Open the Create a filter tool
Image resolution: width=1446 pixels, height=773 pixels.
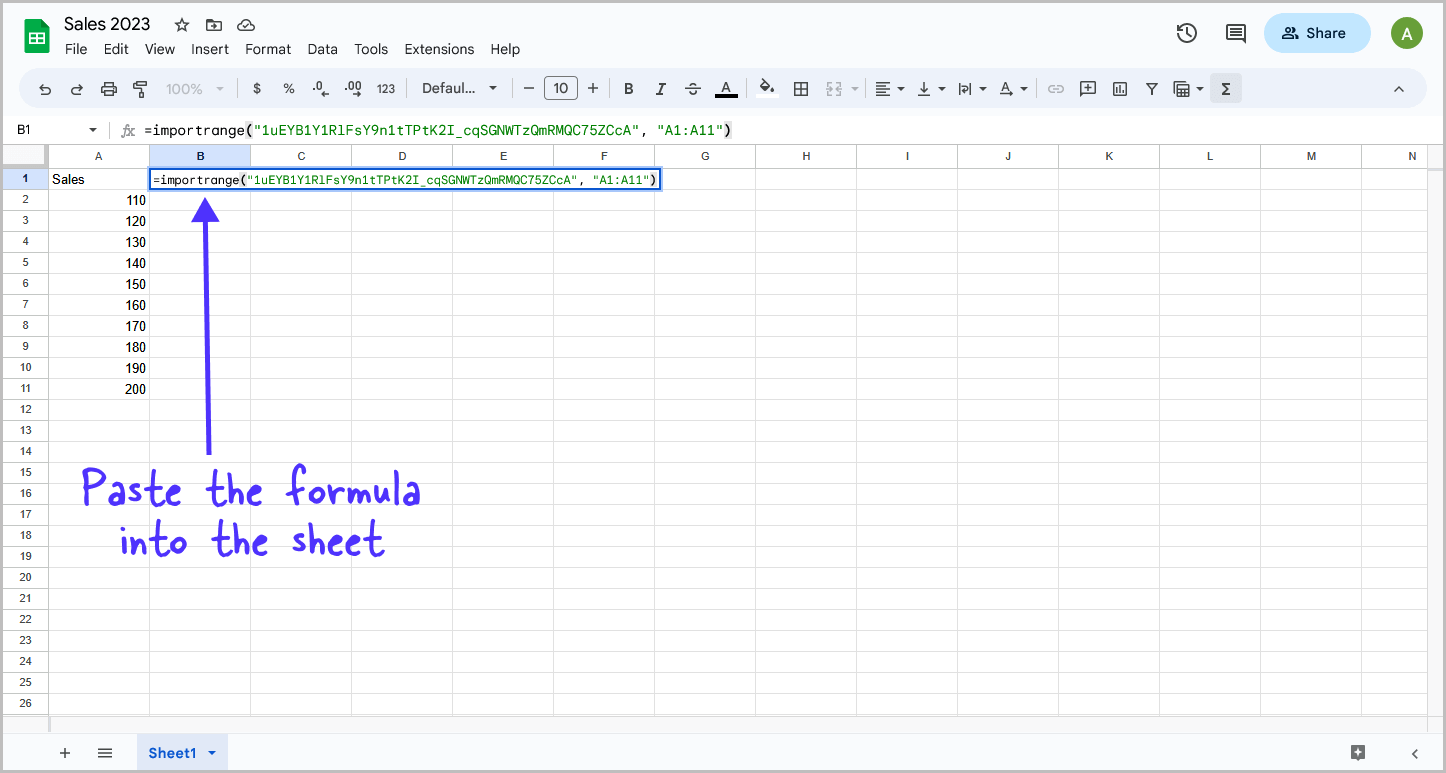[x=1152, y=88]
